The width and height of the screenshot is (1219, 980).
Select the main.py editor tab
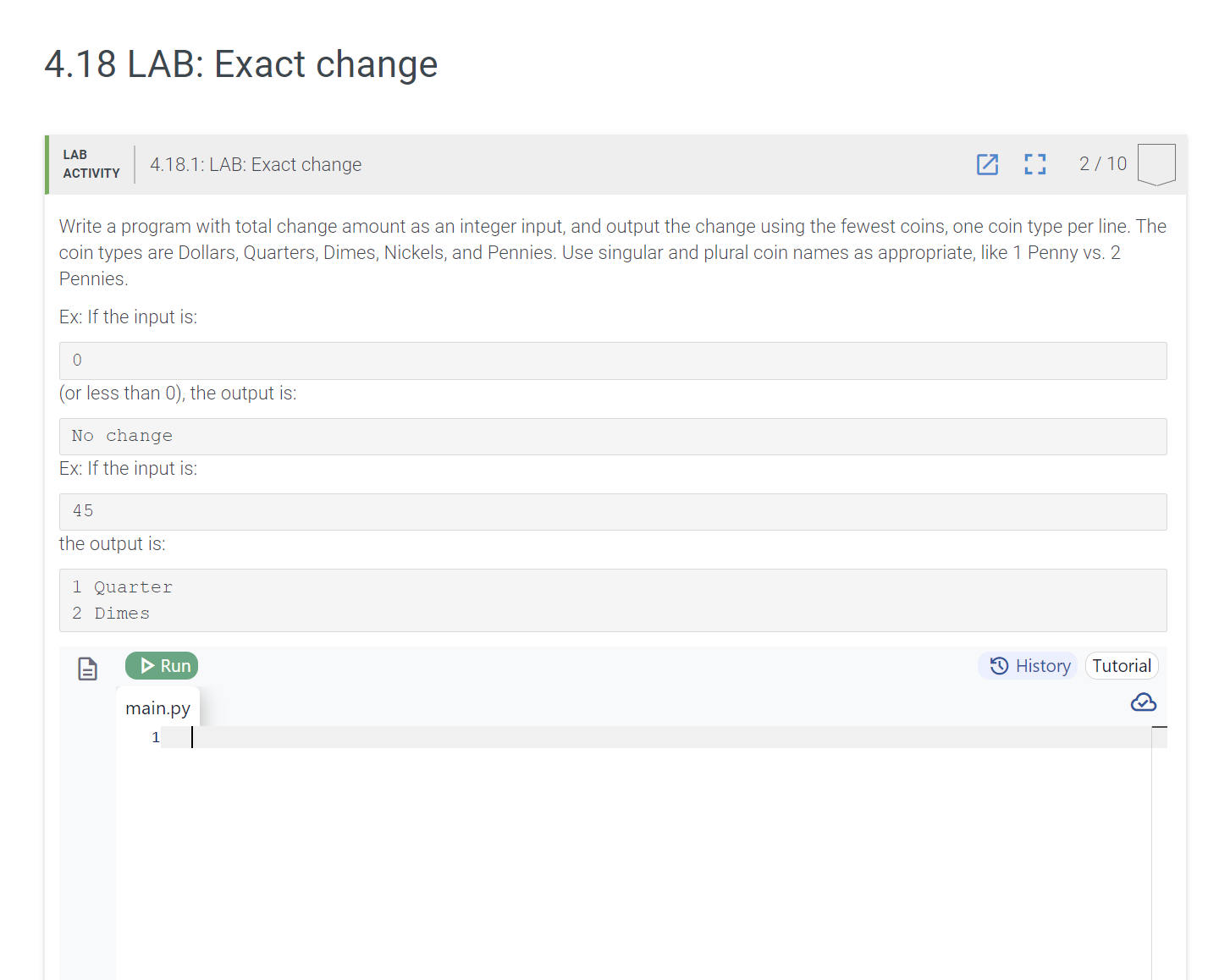click(x=157, y=708)
